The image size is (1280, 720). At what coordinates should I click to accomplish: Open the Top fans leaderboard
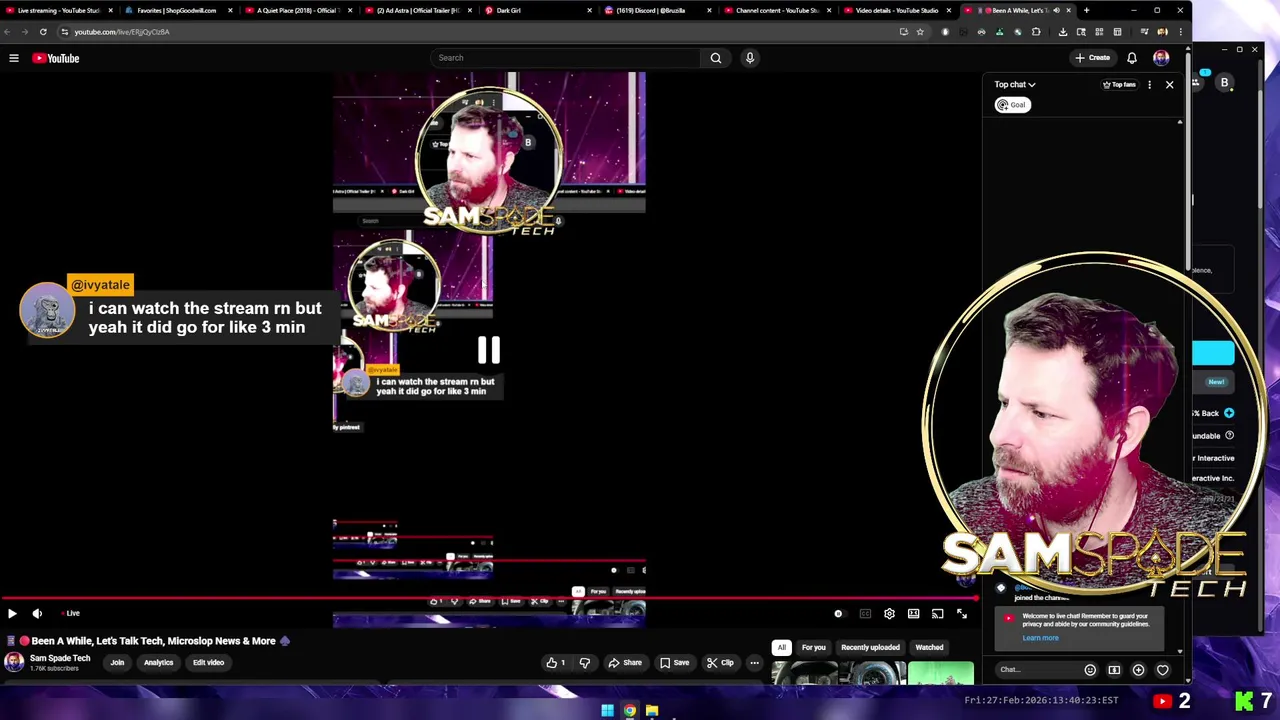click(x=1119, y=85)
